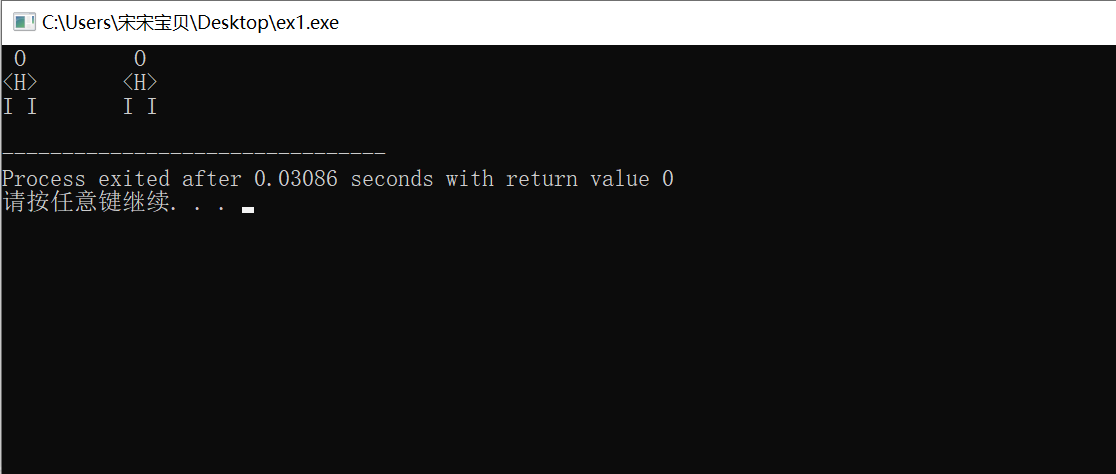
Task: Click the final 0 return code
Action: coord(668,179)
